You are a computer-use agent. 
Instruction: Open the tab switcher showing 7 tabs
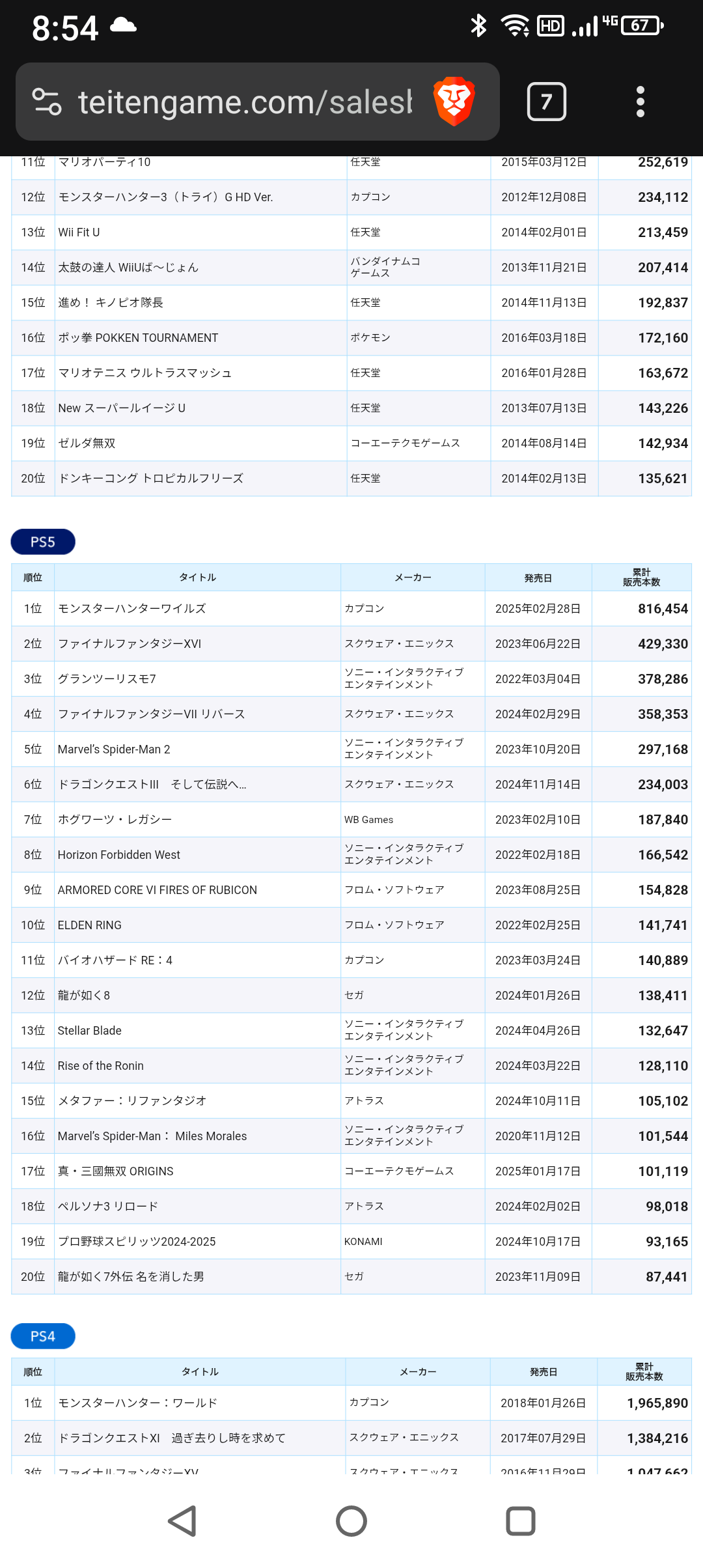coord(546,102)
